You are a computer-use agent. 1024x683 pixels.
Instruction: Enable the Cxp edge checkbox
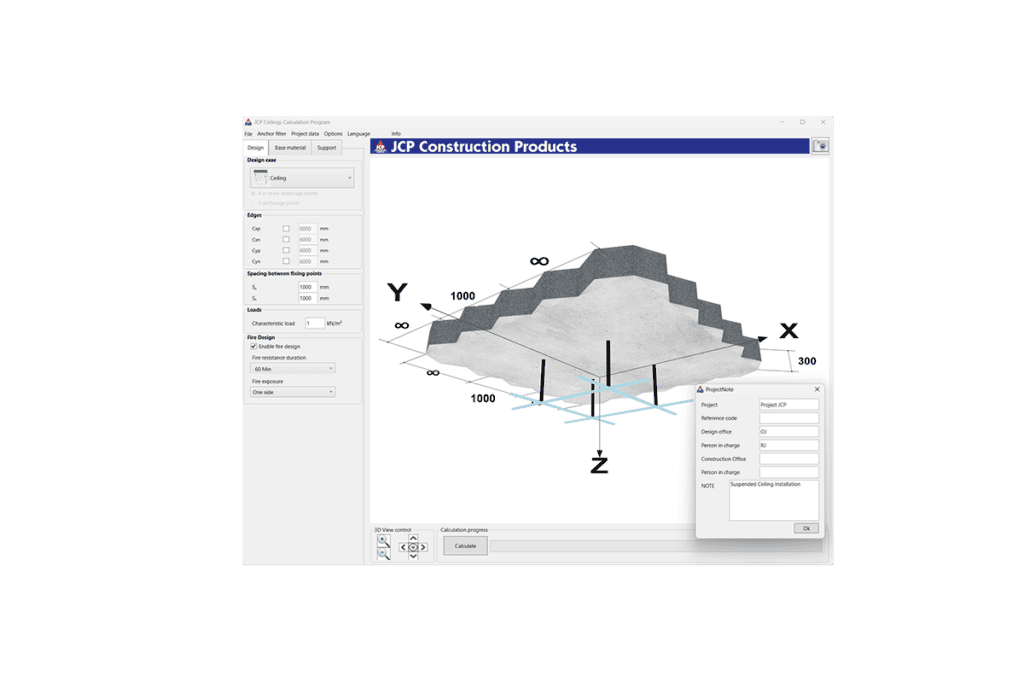click(x=286, y=229)
